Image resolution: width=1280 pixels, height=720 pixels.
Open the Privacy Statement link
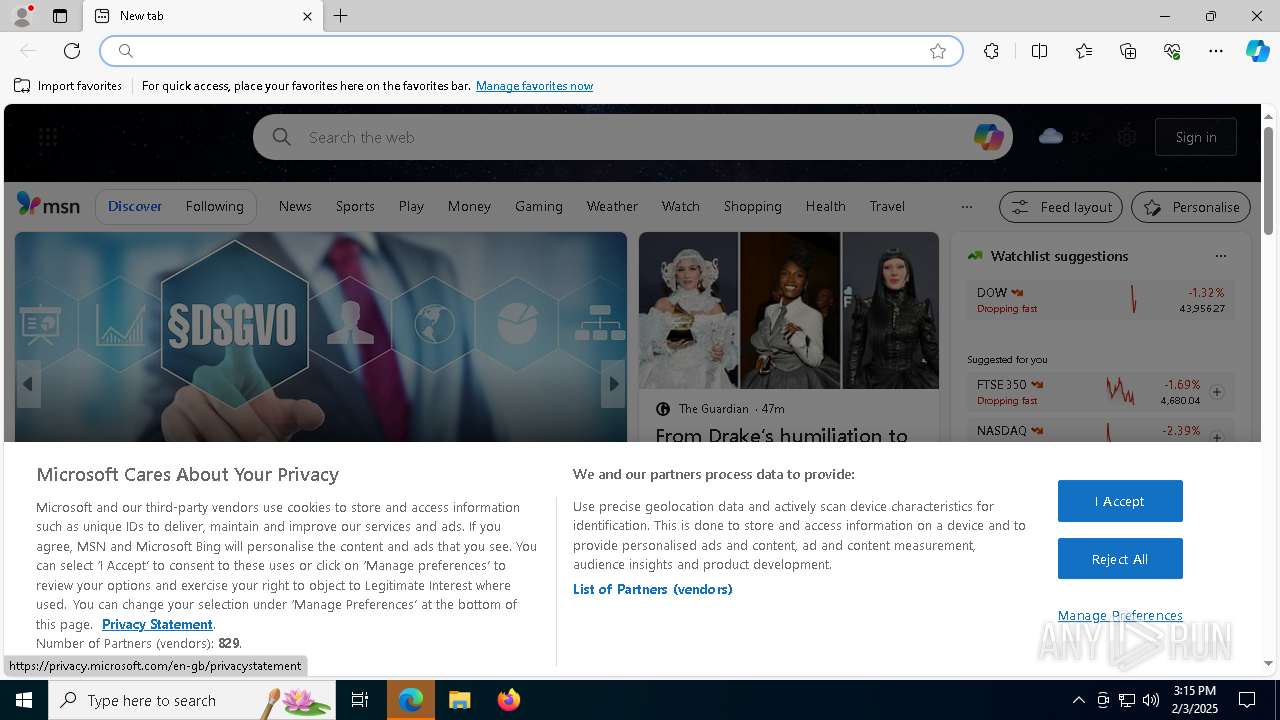click(x=157, y=624)
